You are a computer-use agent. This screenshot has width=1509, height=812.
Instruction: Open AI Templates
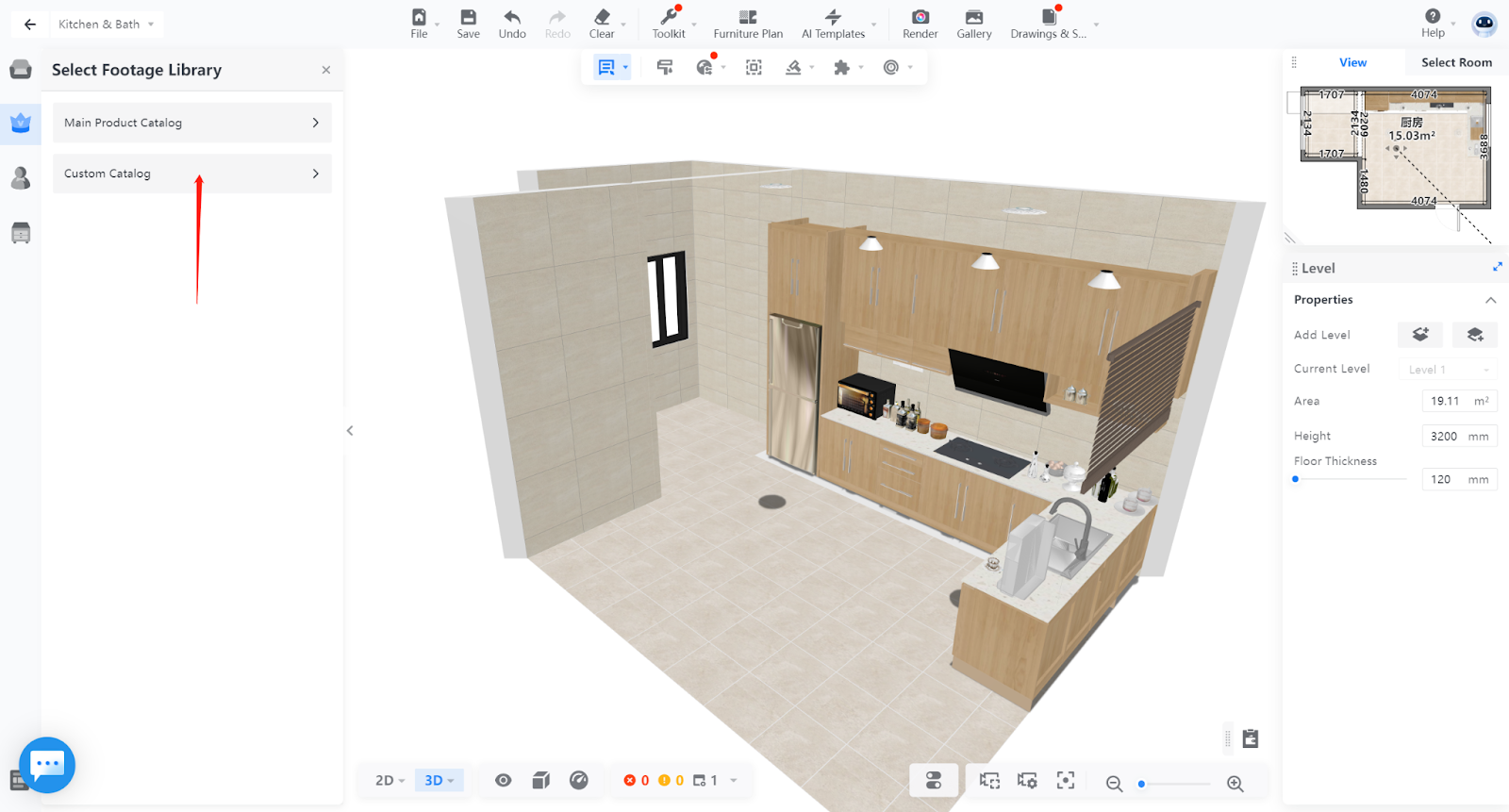coord(833,24)
